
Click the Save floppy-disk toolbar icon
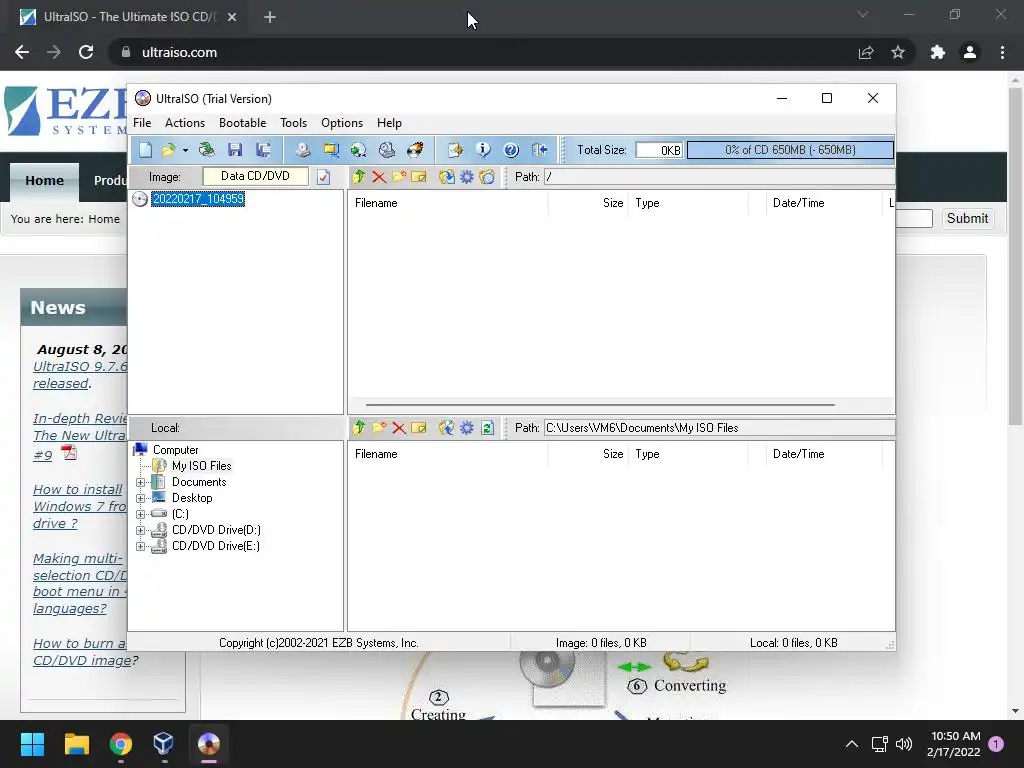pos(235,150)
